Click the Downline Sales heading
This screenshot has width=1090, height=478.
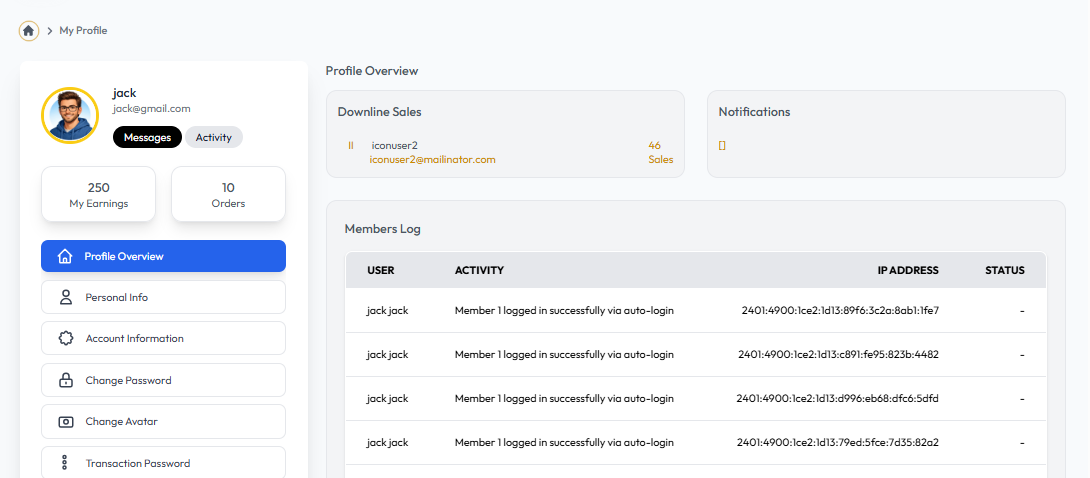[x=380, y=112]
